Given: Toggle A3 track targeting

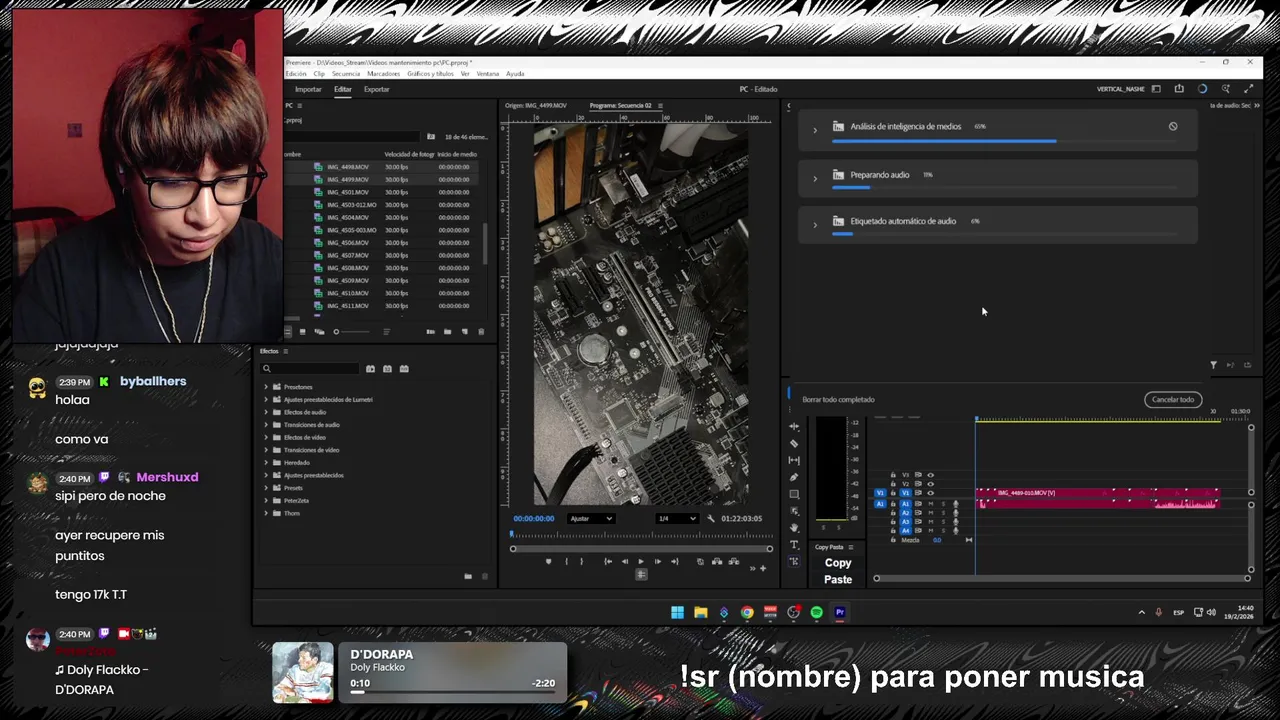Looking at the screenshot, I should [x=905, y=521].
